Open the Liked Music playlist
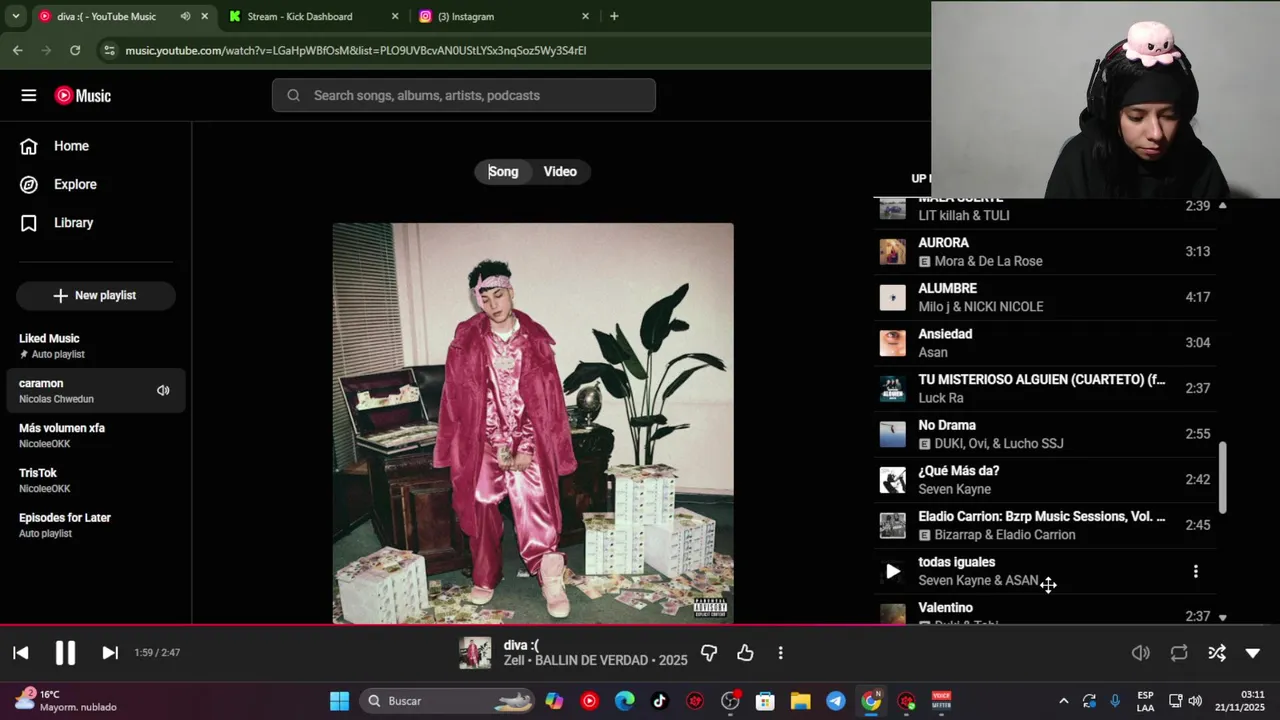The height and width of the screenshot is (720, 1280). point(95,346)
